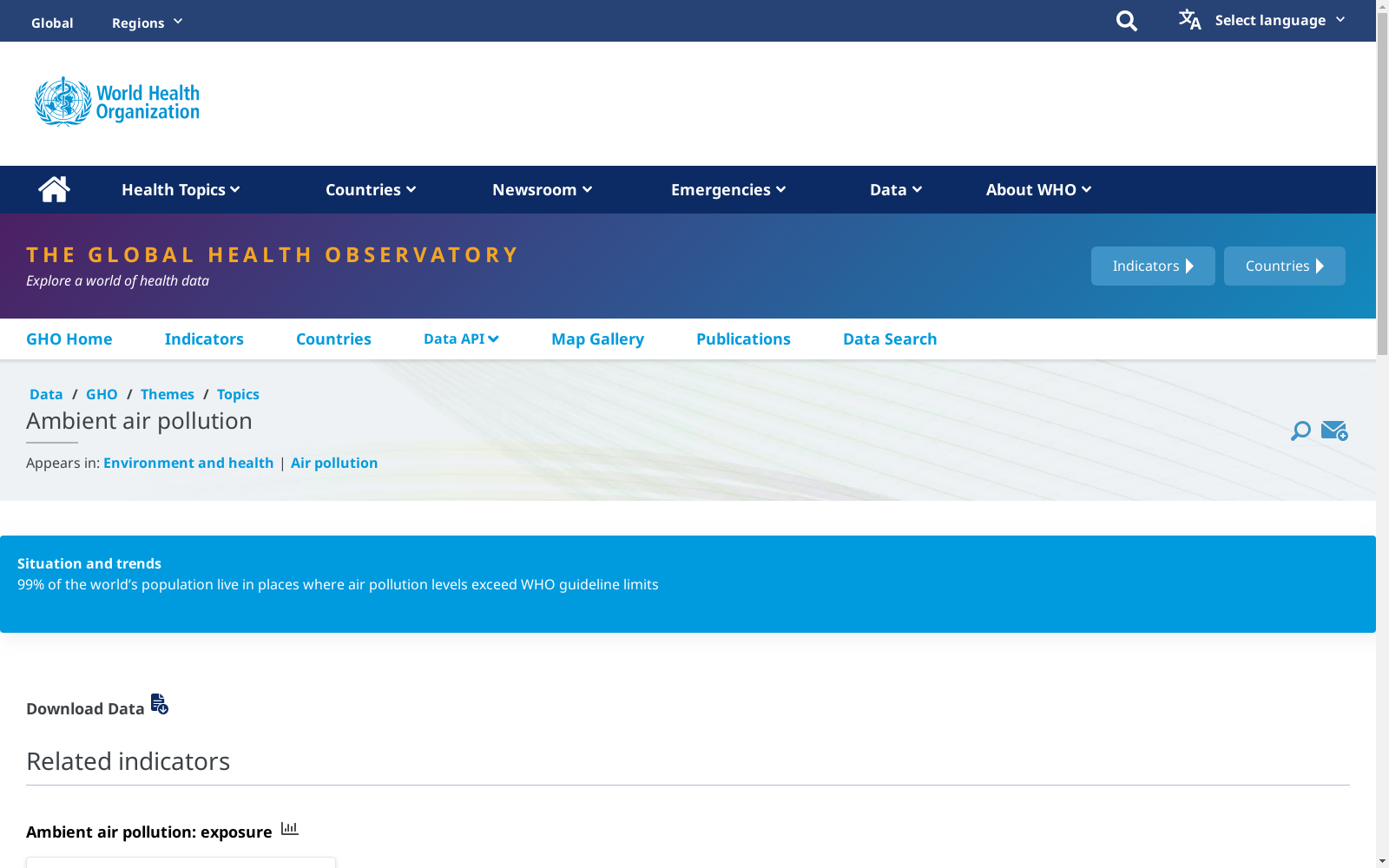Open the Indicators tab in GHO navigation

pos(204,339)
